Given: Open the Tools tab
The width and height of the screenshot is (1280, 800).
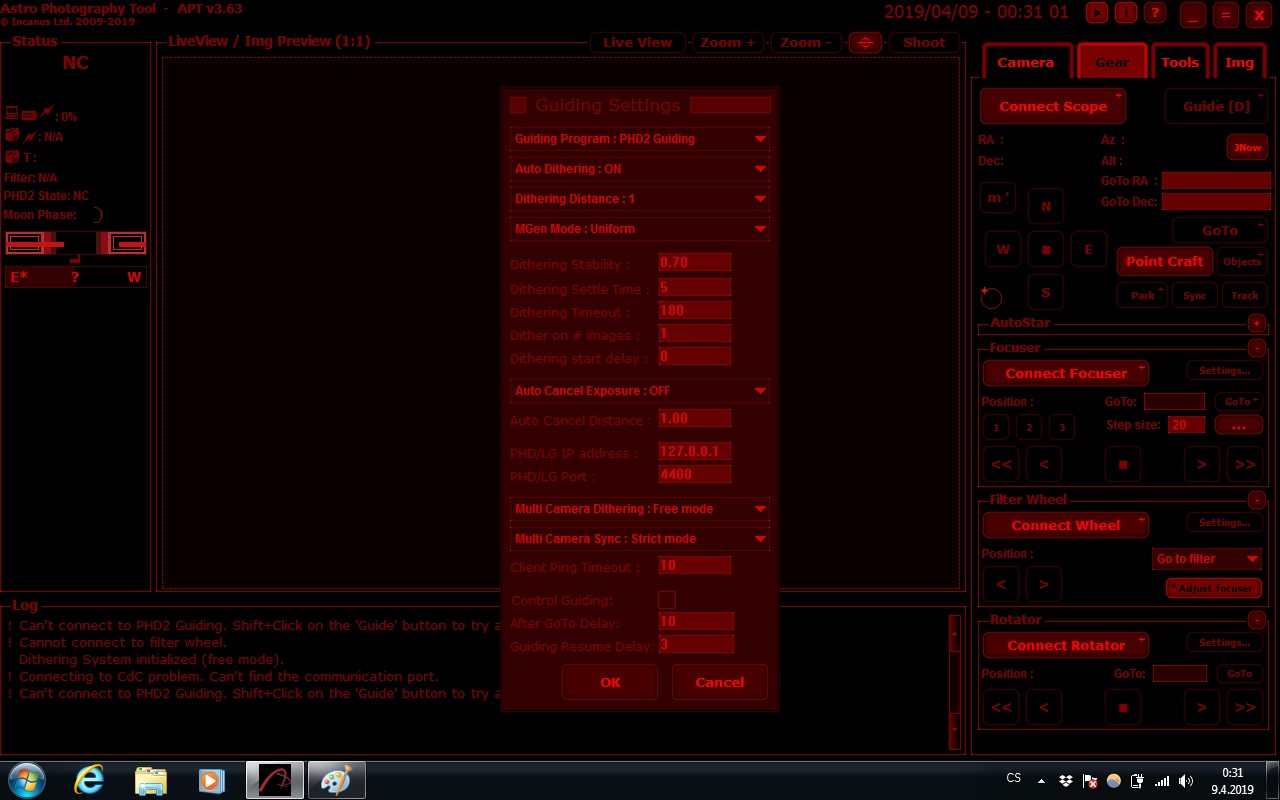Looking at the screenshot, I should click(x=1179, y=62).
